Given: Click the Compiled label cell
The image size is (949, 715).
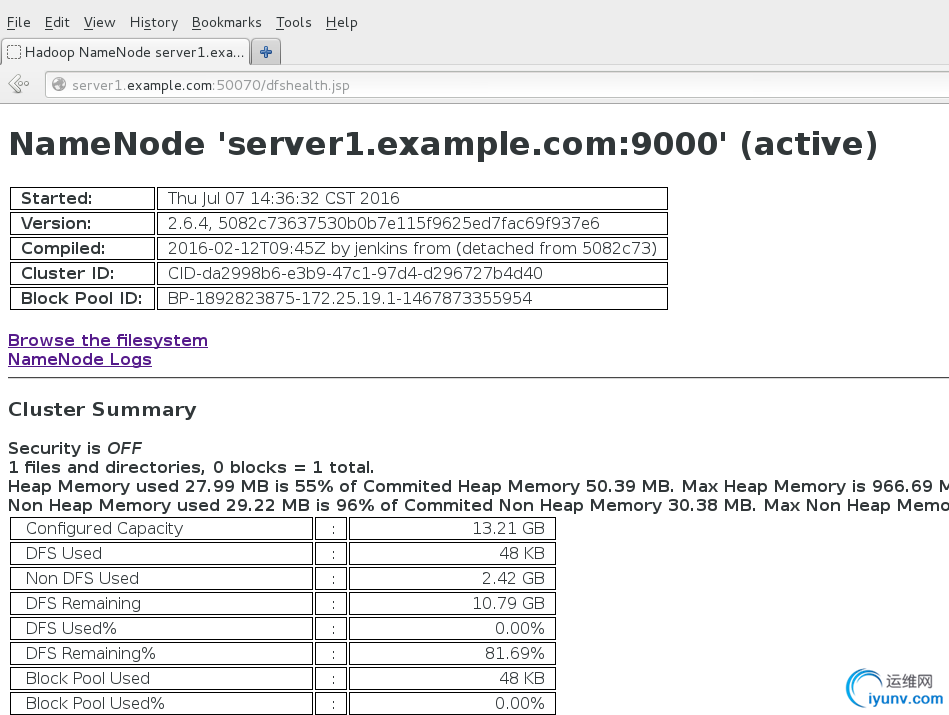Looking at the screenshot, I should (x=82, y=248).
